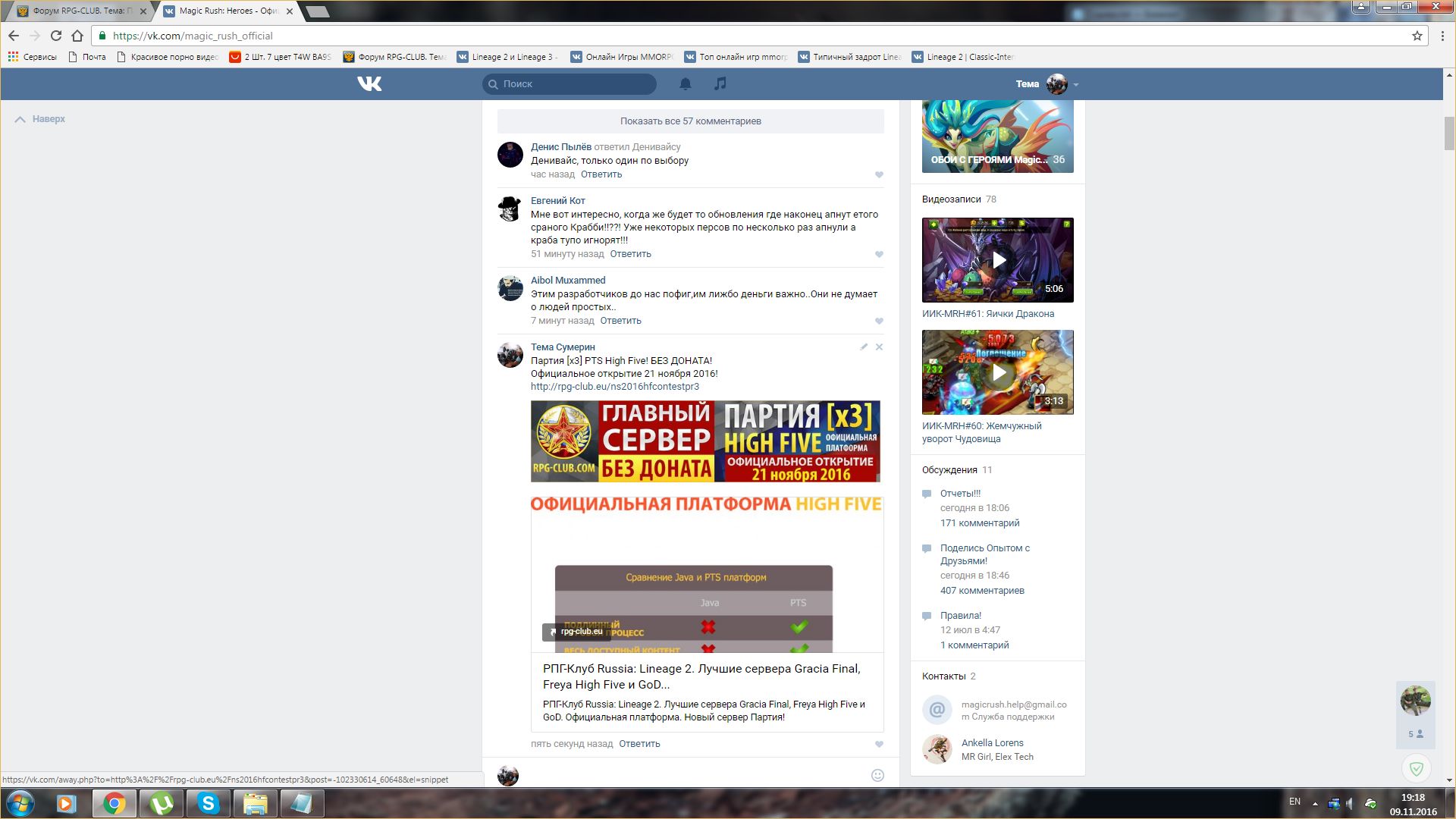Screen dimensions: 1456x819
Task: Click the EN language indicator
Action: point(1294,802)
